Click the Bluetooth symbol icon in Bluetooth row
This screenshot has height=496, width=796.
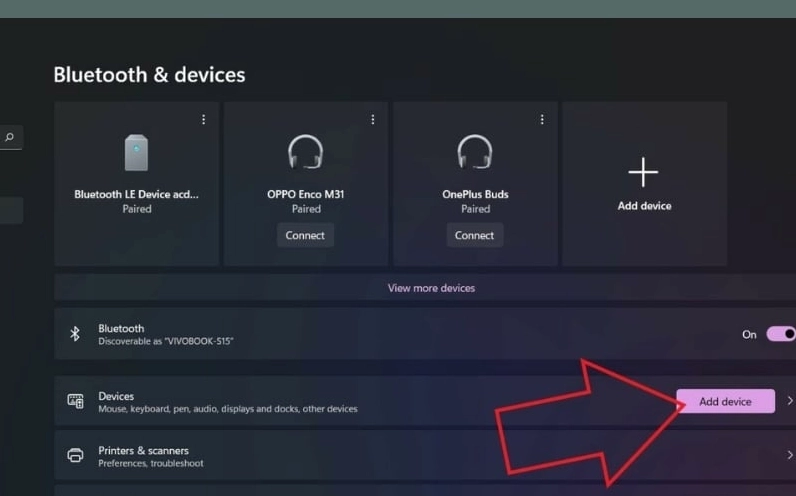coord(75,334)
